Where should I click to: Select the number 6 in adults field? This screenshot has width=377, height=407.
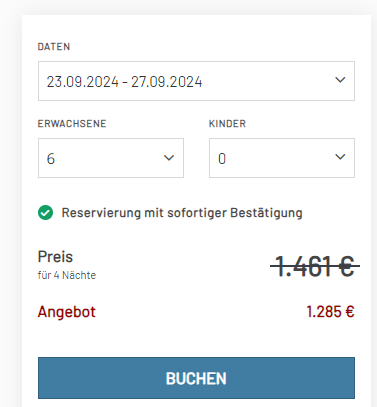(x=51, y=159)
